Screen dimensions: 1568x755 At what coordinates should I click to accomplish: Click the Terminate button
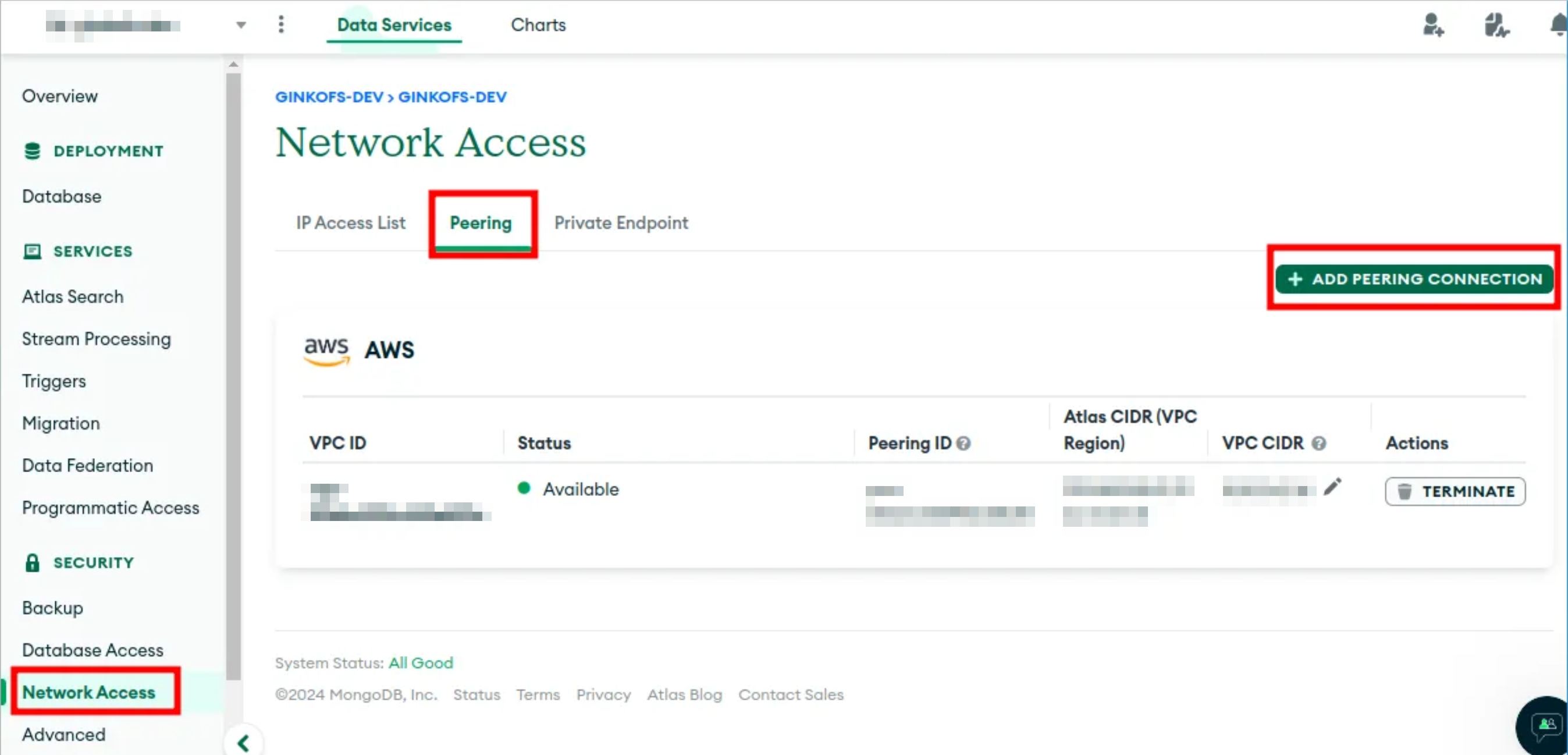(1455, 491)
